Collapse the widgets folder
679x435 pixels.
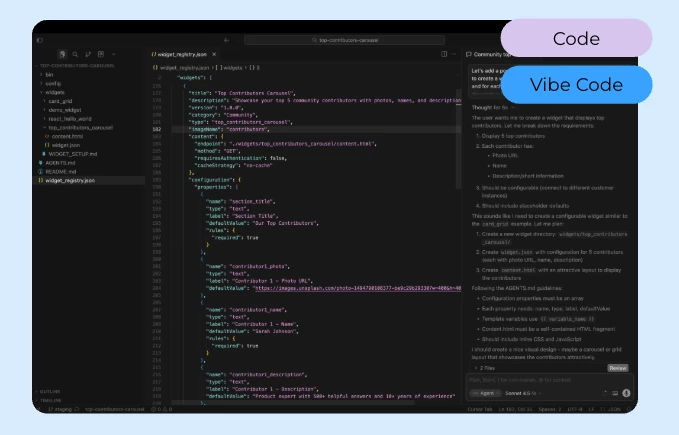point(55,92)
